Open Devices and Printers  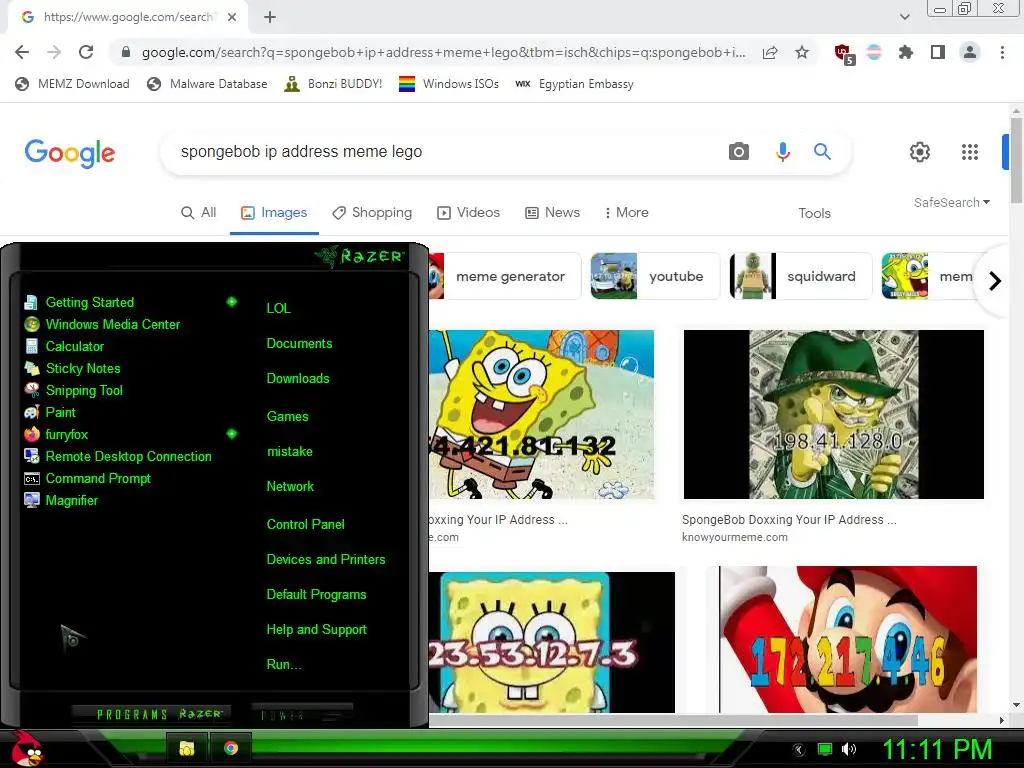pos(326,560)
